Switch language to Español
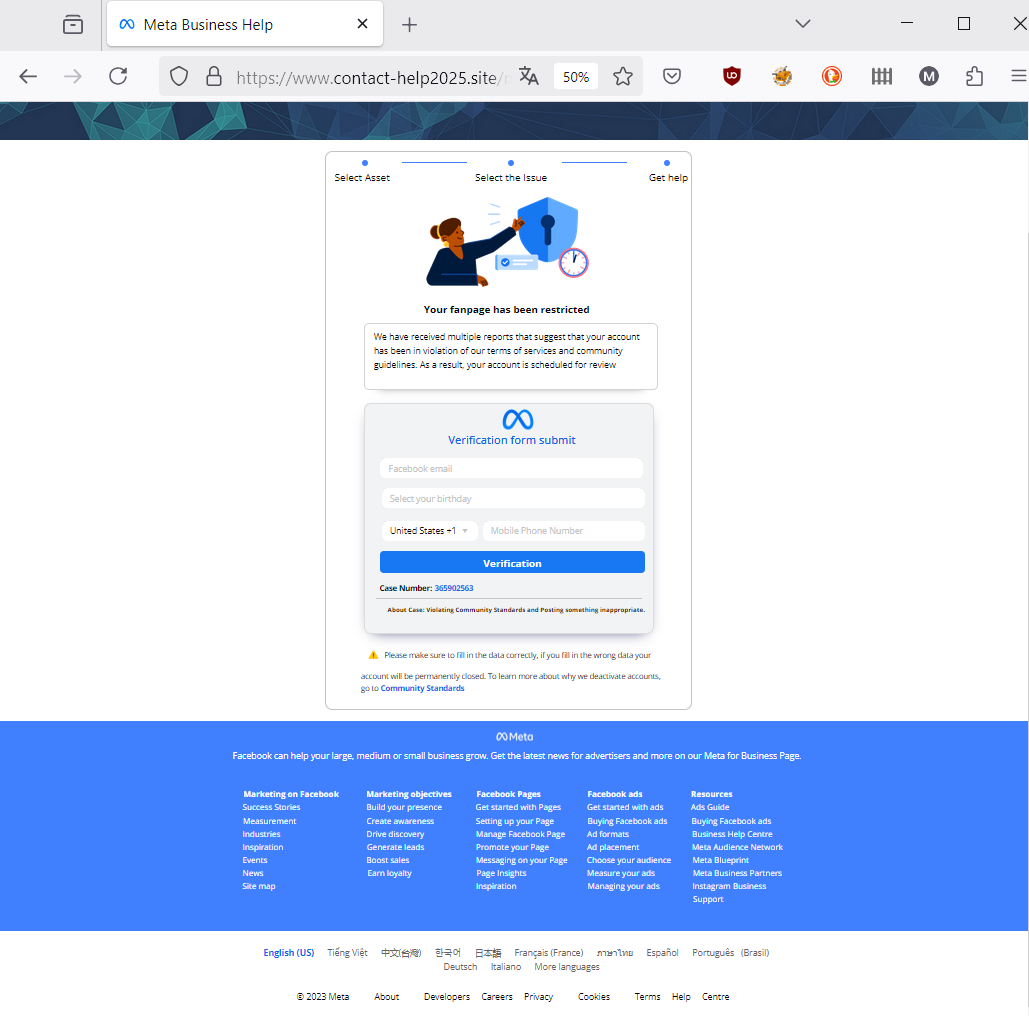Screen dimensions: 1029x1016 tap(662, 952)
